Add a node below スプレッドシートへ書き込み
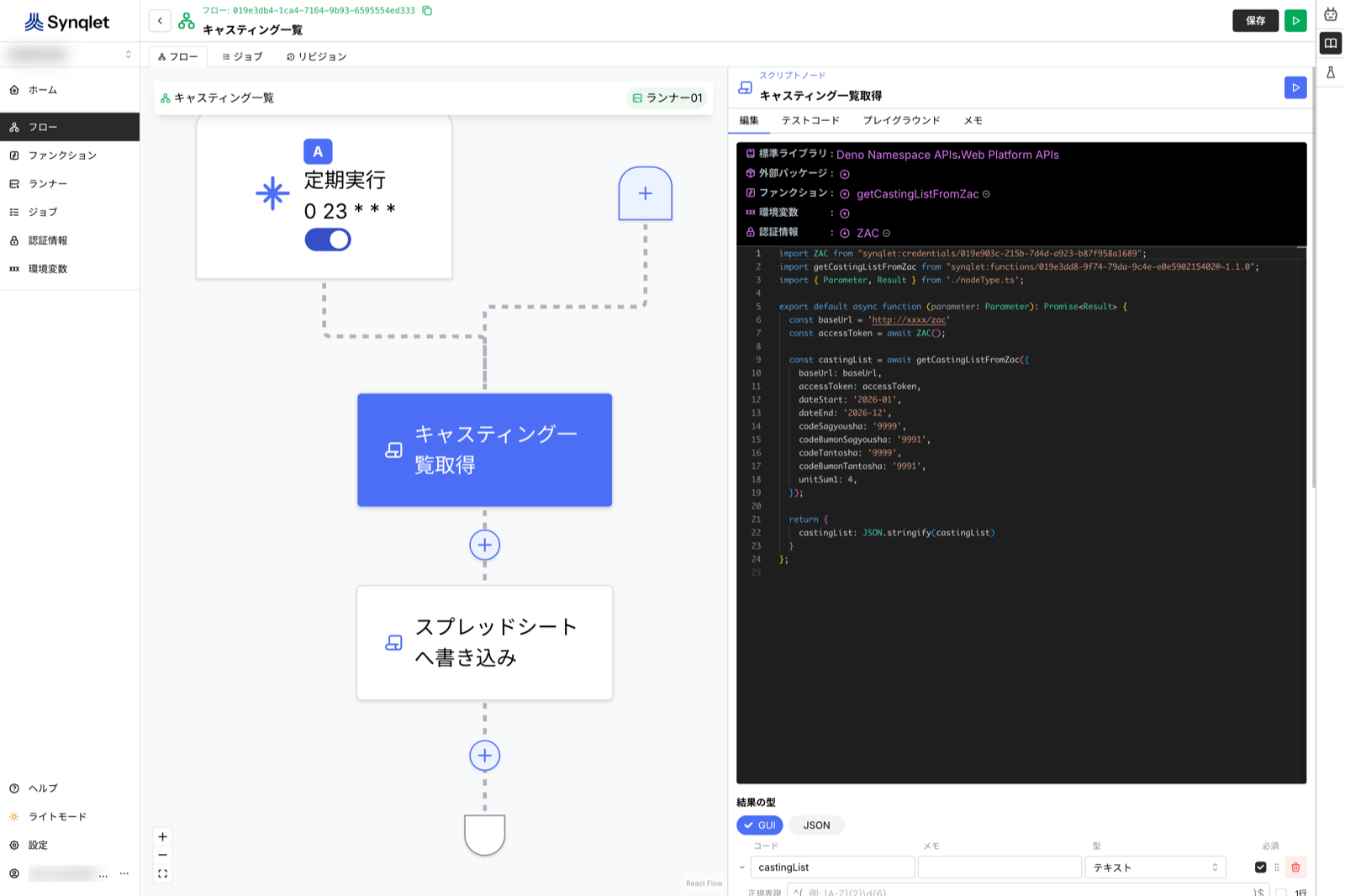This screenshot has height=896, width=1345. [x=485, y=755]
